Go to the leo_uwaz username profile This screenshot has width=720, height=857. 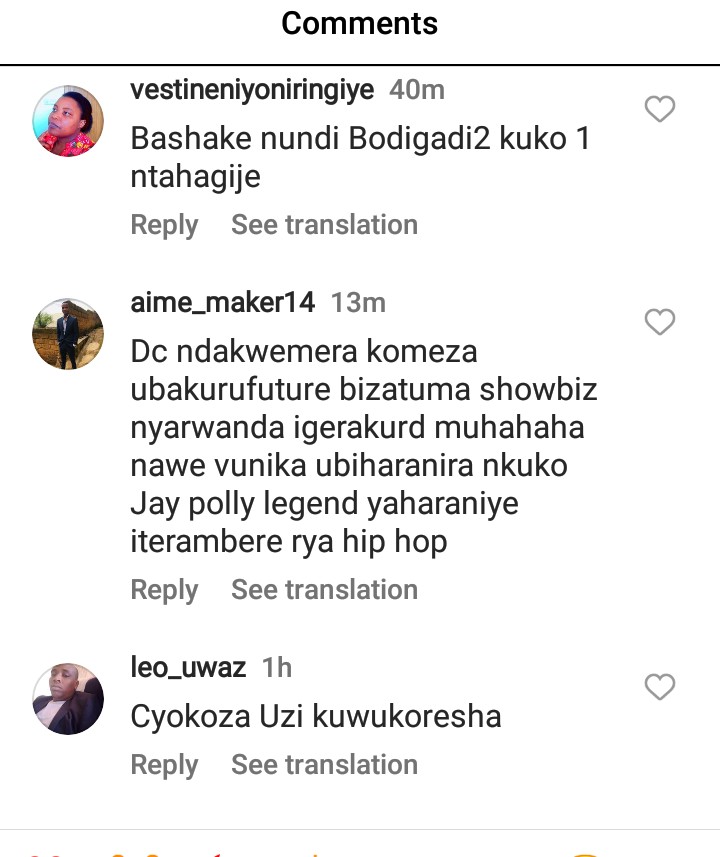point(188,667)
